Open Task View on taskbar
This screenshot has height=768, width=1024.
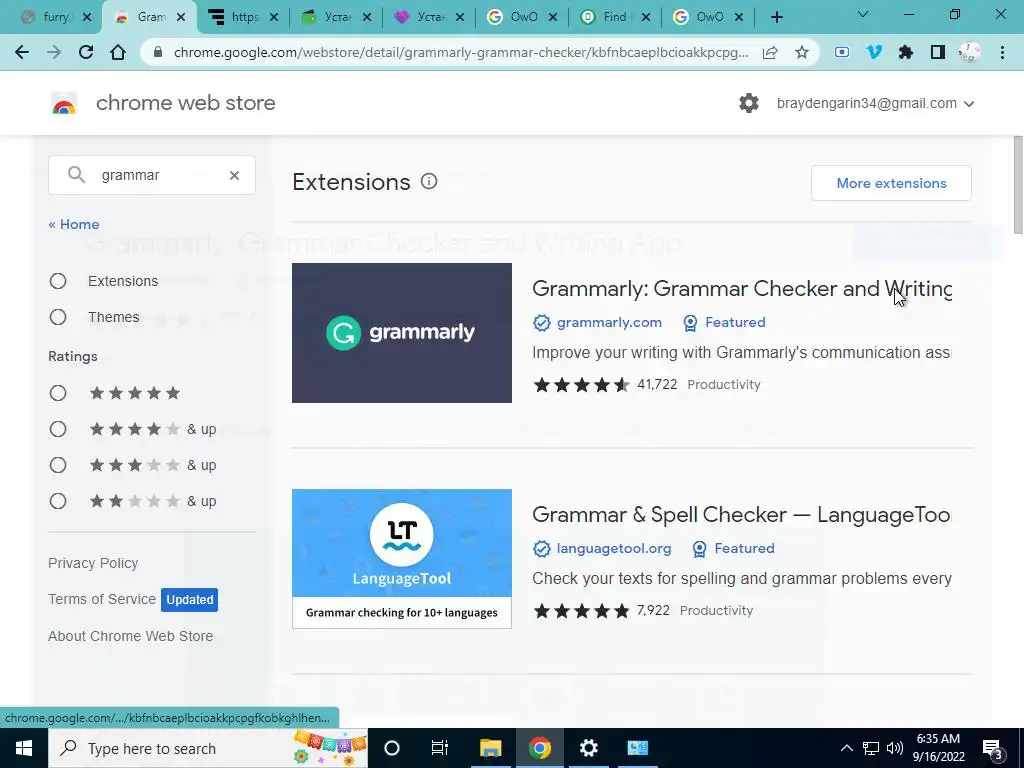coord(440,748)
